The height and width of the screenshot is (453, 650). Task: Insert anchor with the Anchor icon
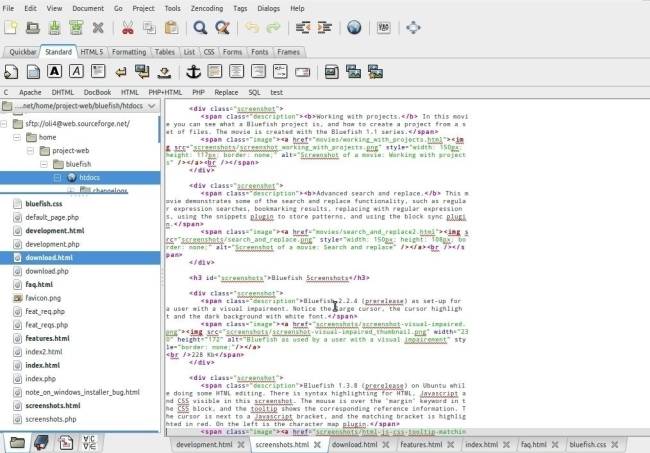[x=196, y=71]
